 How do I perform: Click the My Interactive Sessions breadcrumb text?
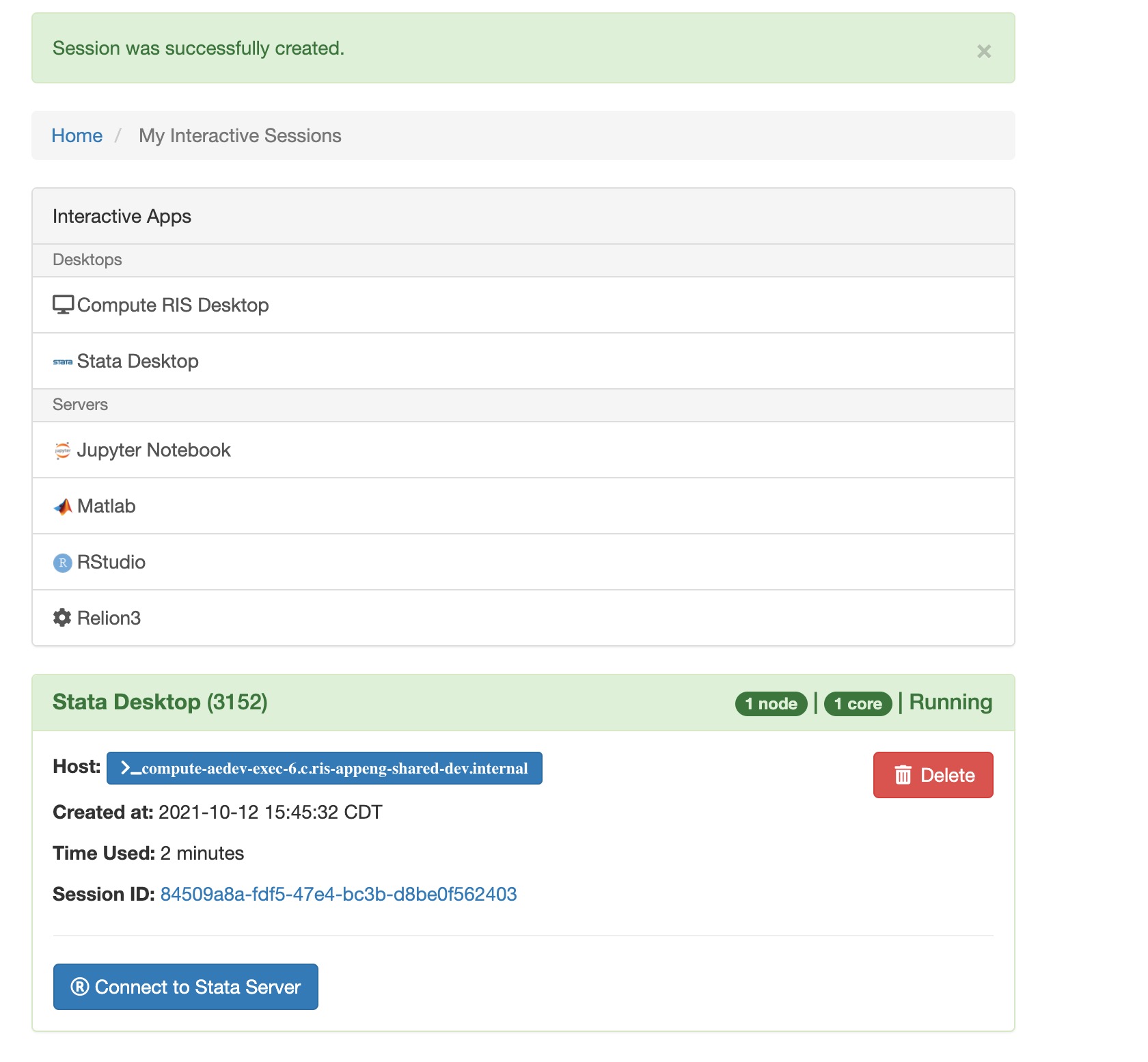(x=240, y=135)
